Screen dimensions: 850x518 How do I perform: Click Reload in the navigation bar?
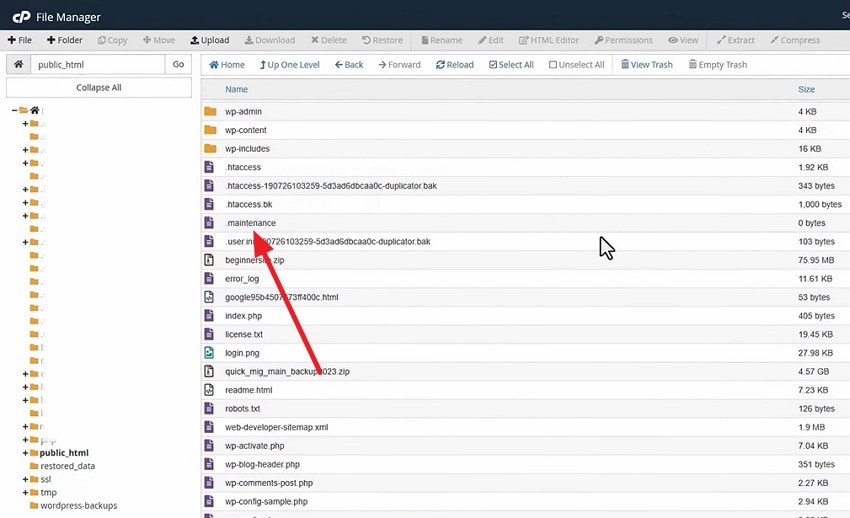[454, 64]
